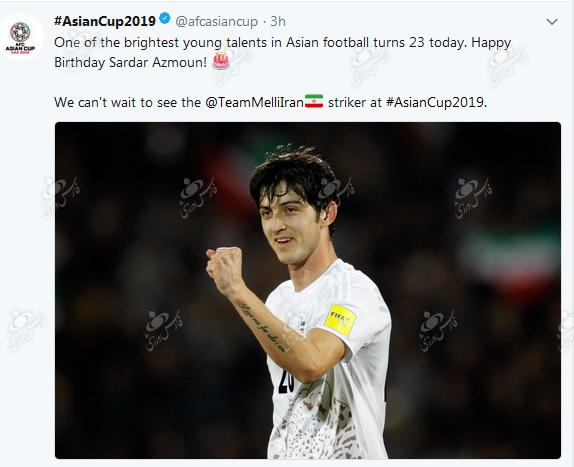Open the AFC Asian Cup profile avatar
This screenshot has height=467, width=574.
20,37
